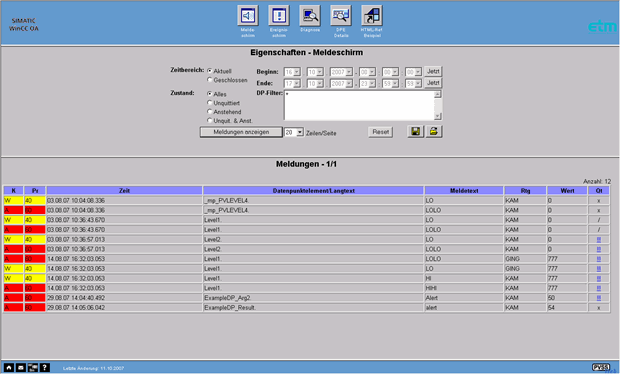Click Jetzt button next to Beginn
The height and width of the screenshot is (374, 620).
(x=433, y=72)
